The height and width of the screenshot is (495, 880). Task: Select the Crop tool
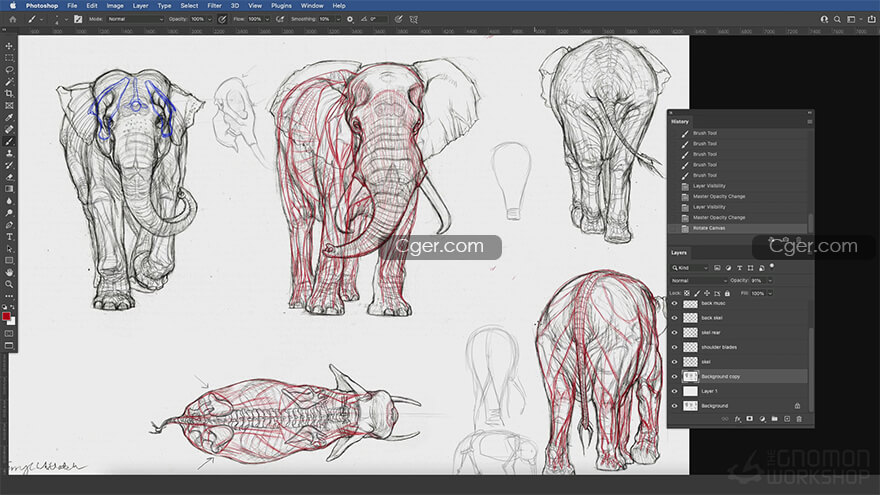(9, 94)
